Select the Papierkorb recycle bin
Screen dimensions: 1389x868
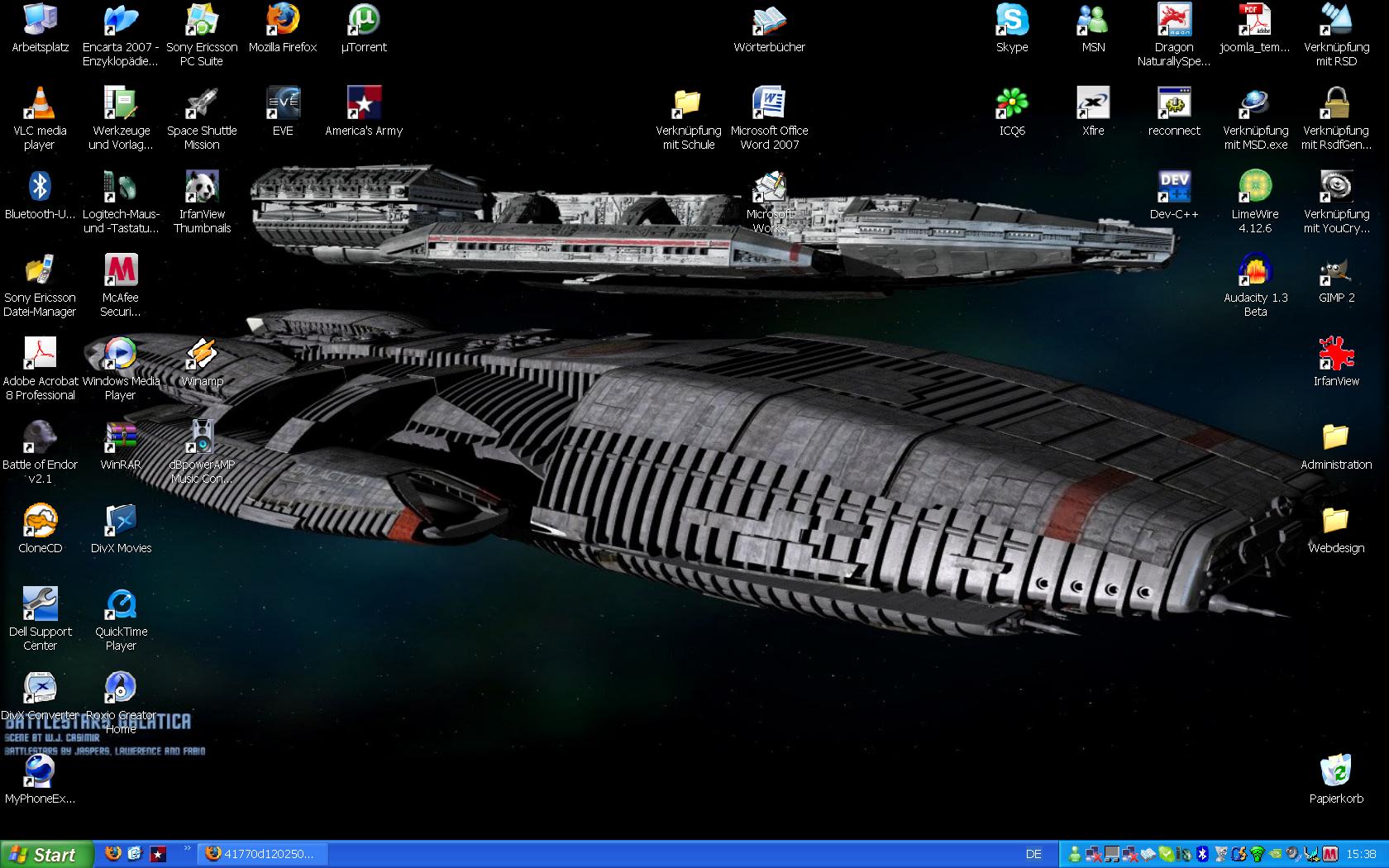1336,772
